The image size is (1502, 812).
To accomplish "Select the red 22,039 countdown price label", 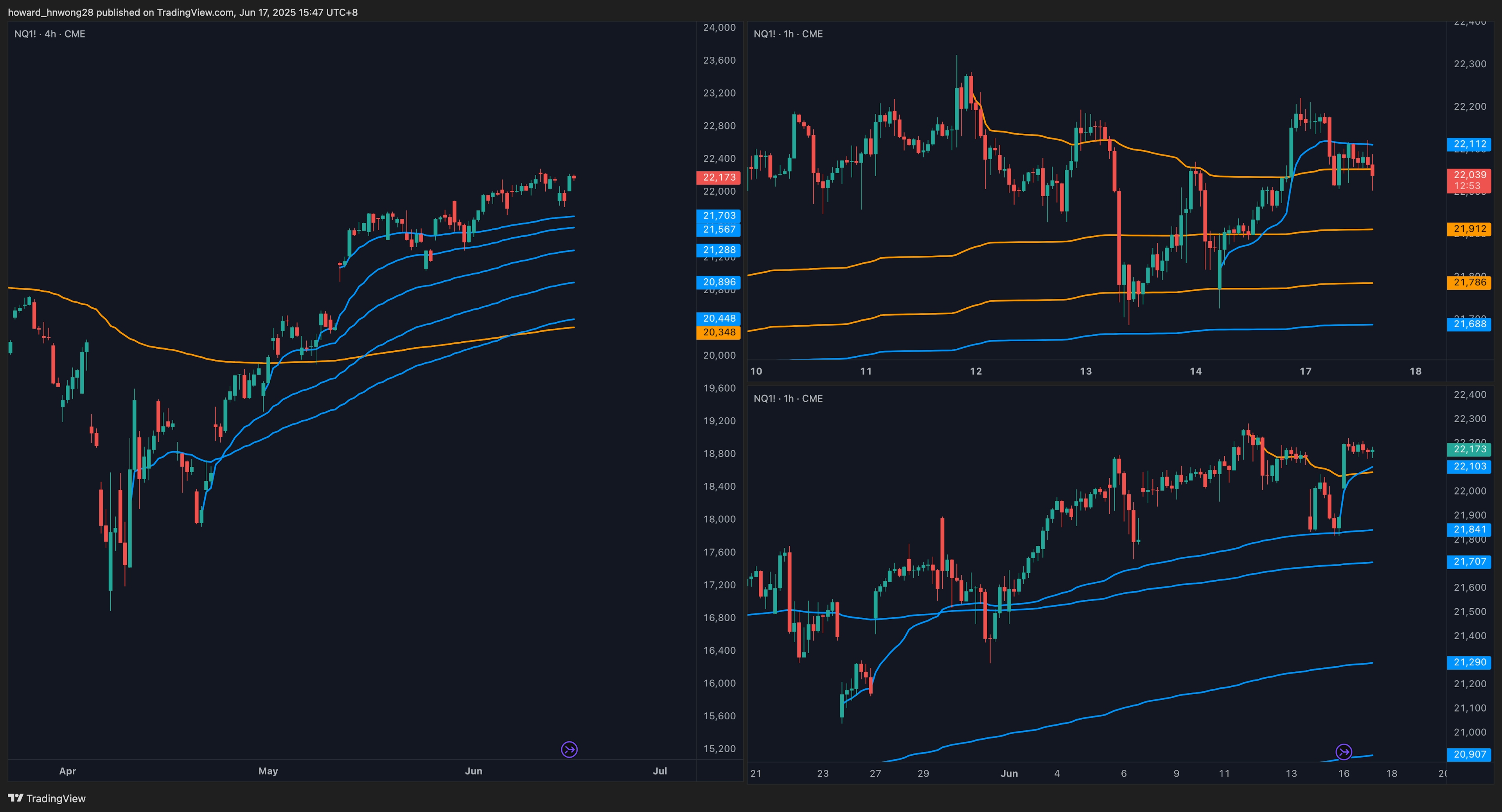I will (x=1470, y=180).
